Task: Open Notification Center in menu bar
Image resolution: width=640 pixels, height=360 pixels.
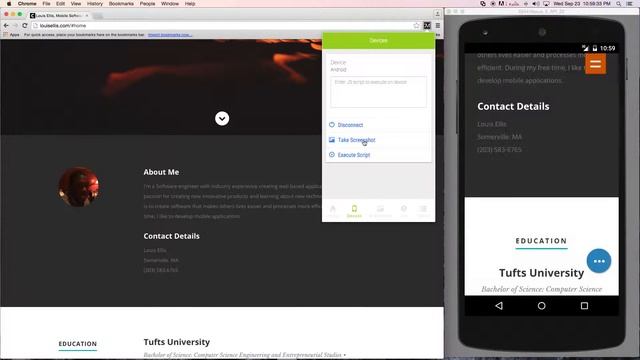Action: (x=630, y=4)
